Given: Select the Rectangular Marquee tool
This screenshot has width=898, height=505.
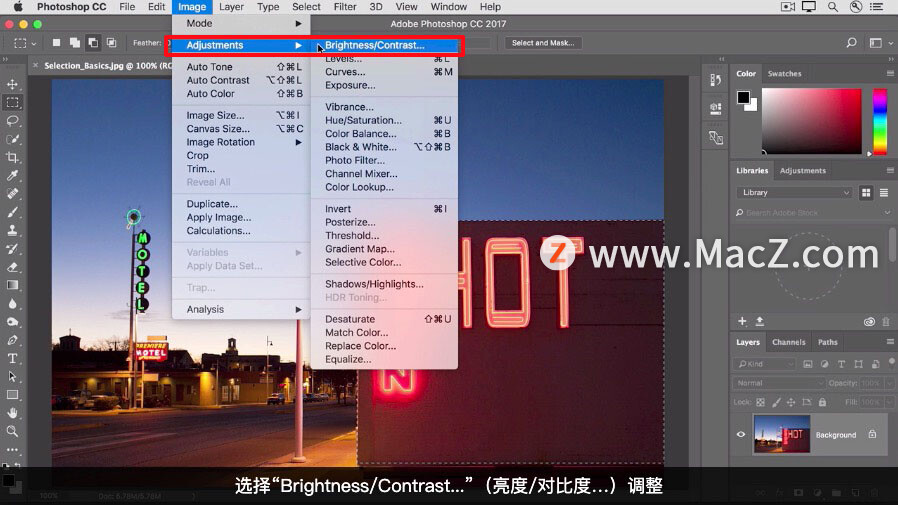Looking at the screenshot, I should [12, 103].
